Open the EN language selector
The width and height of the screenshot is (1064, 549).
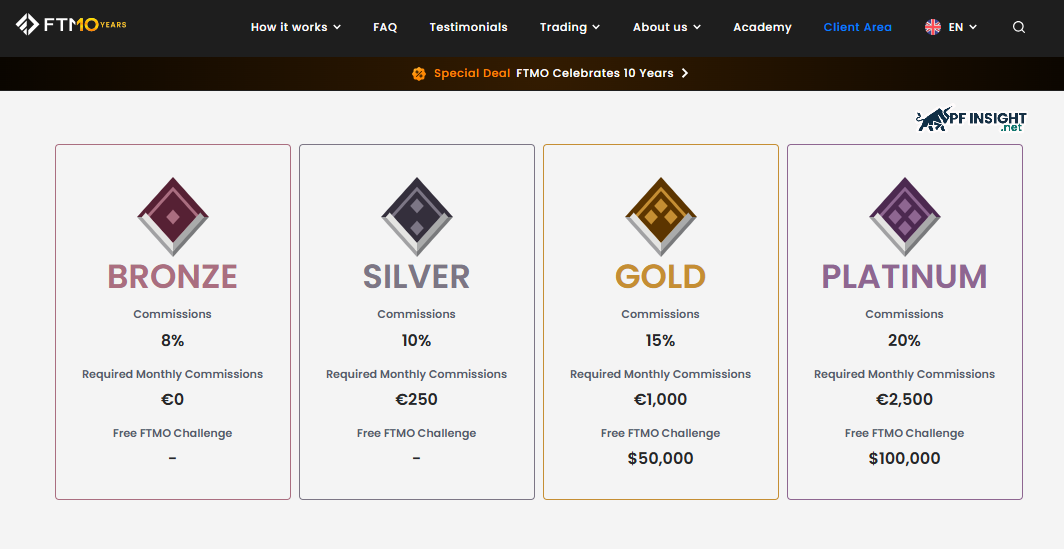(962, 27)
